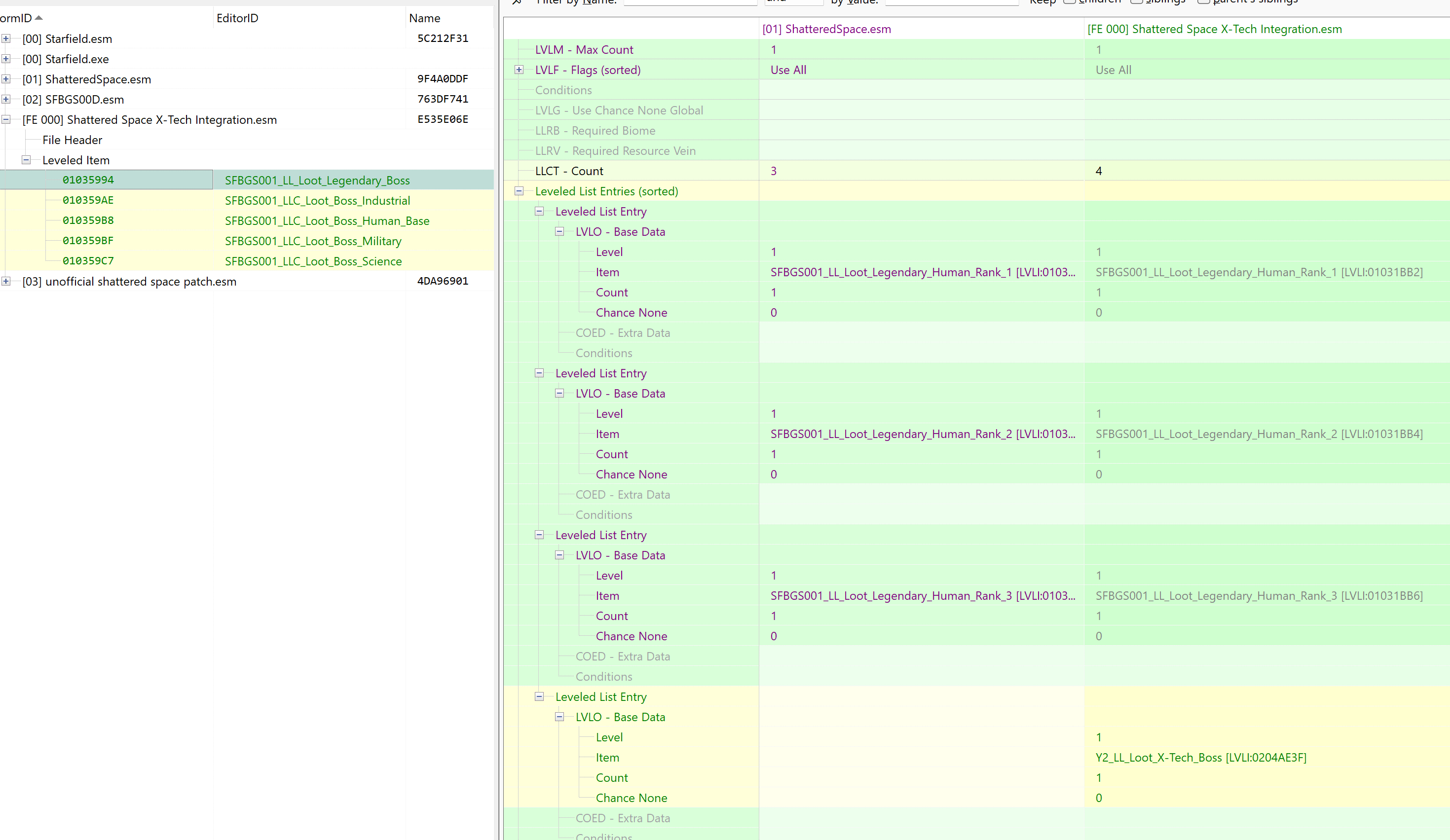Viewport: 1450px width, 840px height.
Task: Click ShatteredSpace.esm Item value for Human_Rank_2
Action: point(923,434)
